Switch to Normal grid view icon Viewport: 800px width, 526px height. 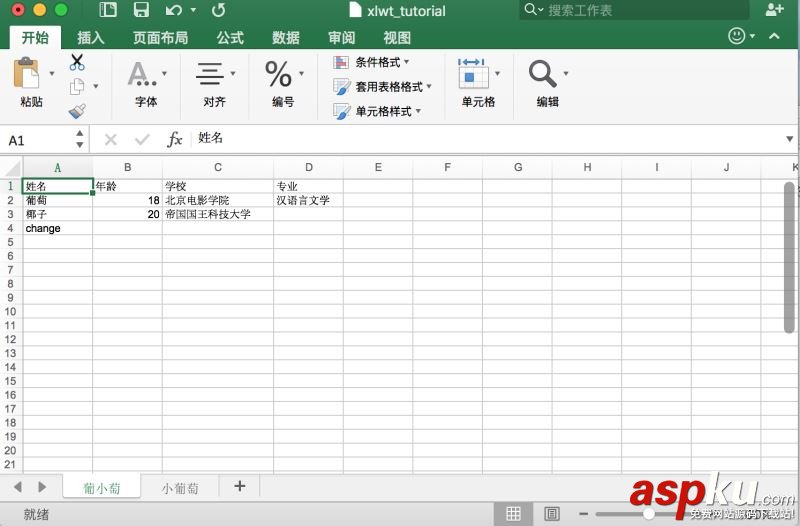(513, 513)
